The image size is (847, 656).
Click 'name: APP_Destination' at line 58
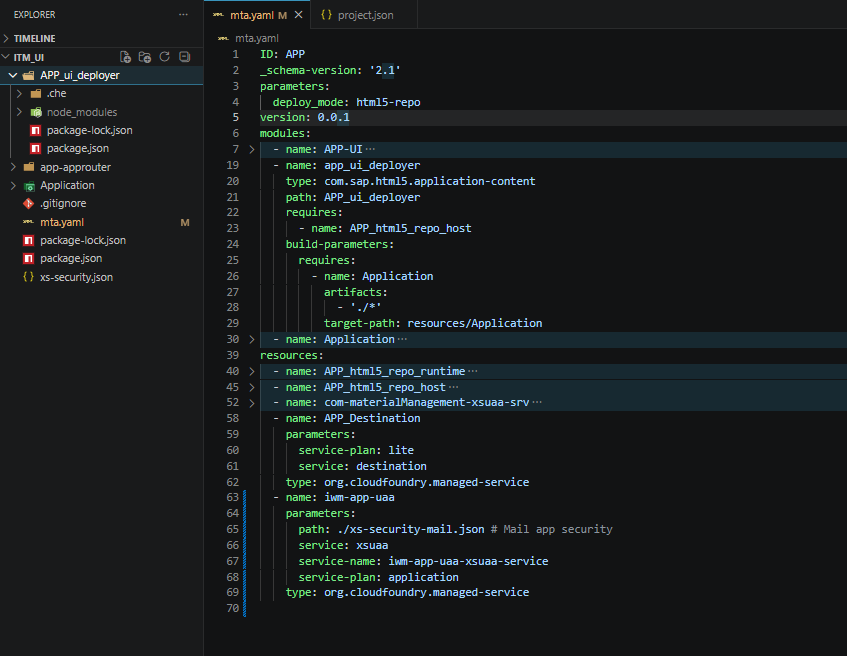pyautogui.click(x=353, y=418)
